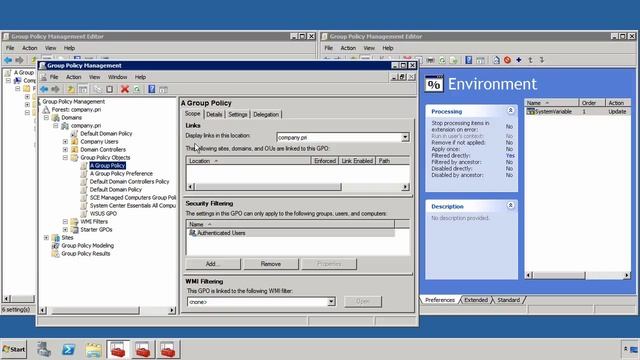
Task: Click the Remove button in Security Filtering
Action: click(271, 264)
